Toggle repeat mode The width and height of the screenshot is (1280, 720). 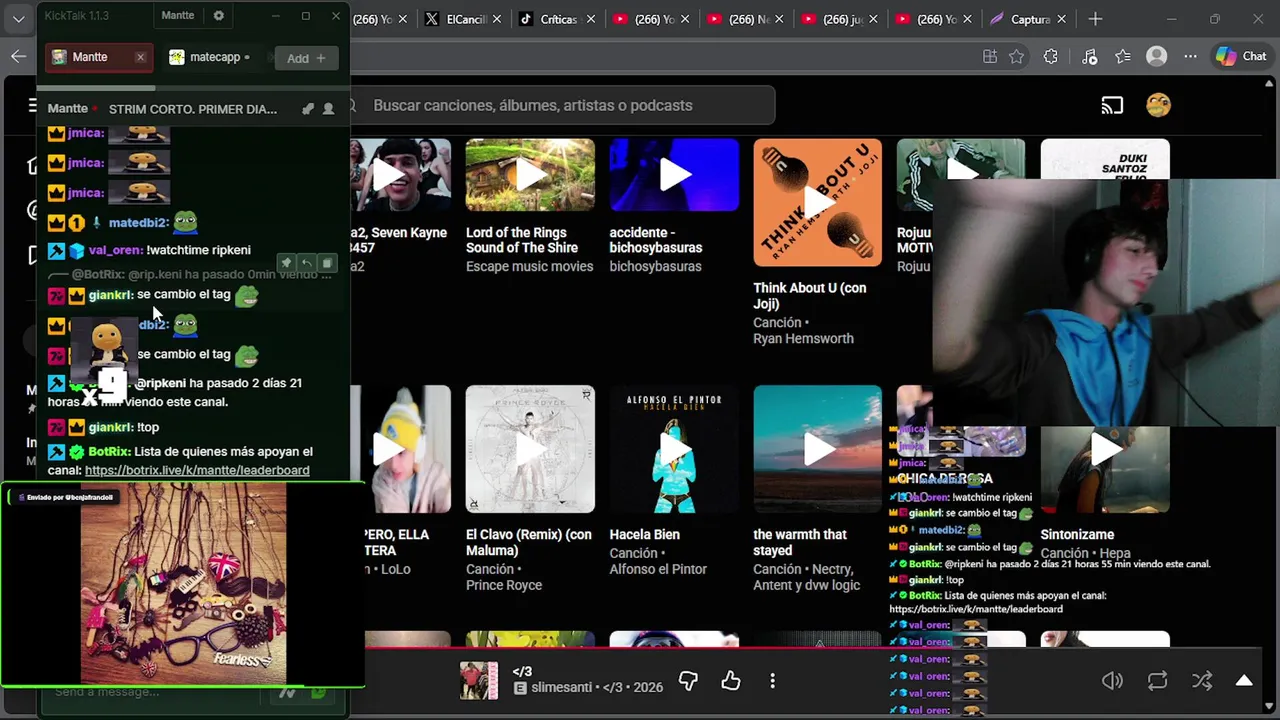pos(1157,681)
